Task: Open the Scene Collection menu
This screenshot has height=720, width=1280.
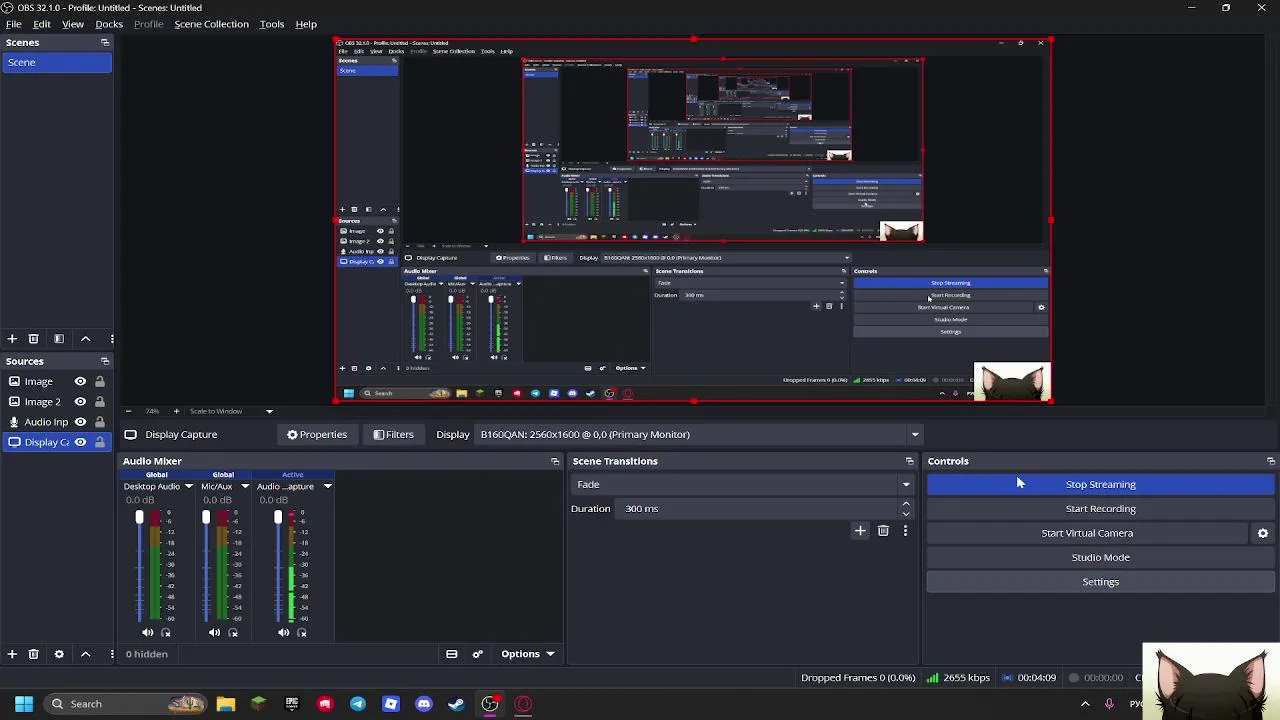Action: (211, 24)
